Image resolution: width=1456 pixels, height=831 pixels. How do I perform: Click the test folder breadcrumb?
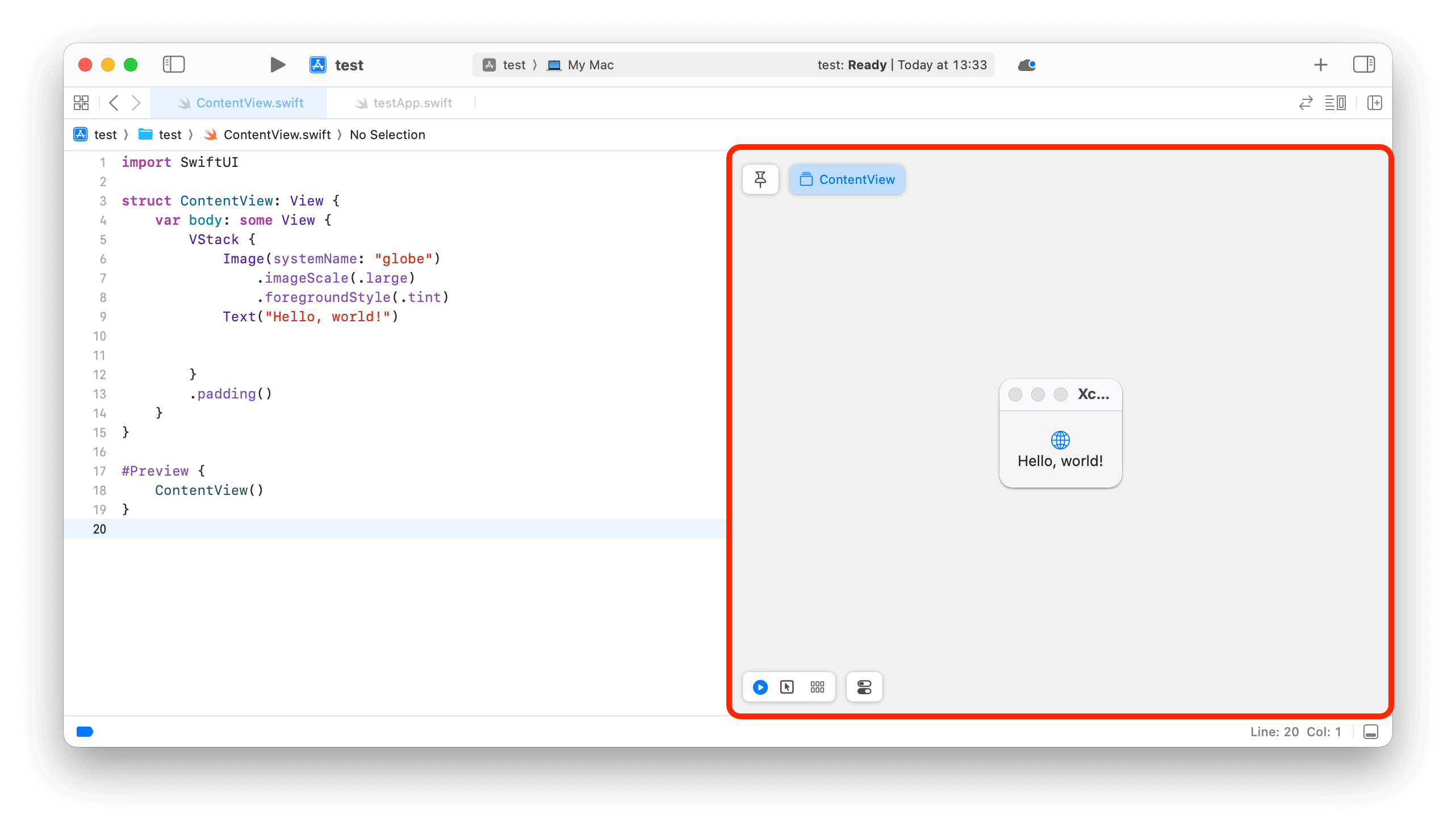[161, 135]
